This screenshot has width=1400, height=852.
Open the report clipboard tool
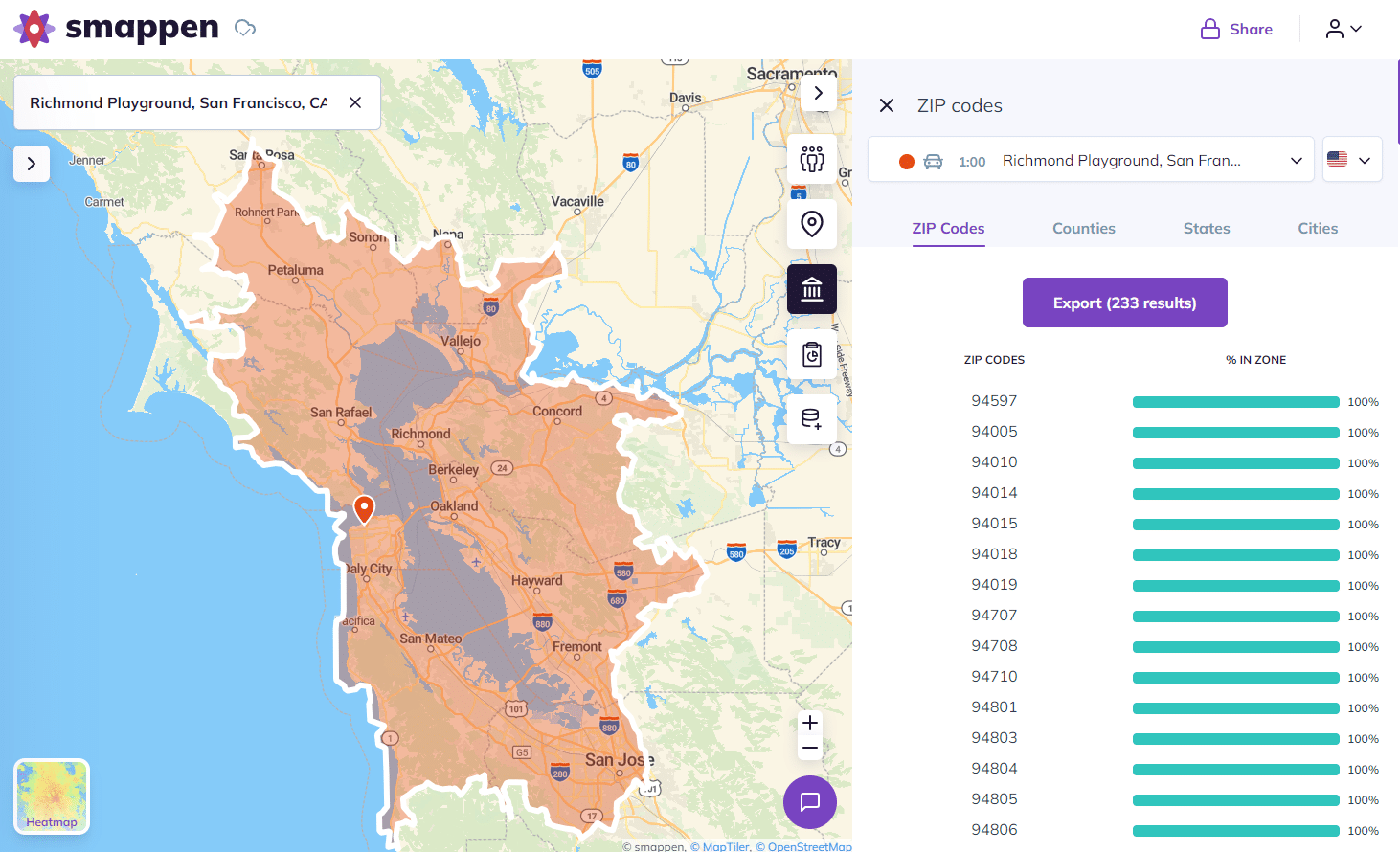(811, 353)
